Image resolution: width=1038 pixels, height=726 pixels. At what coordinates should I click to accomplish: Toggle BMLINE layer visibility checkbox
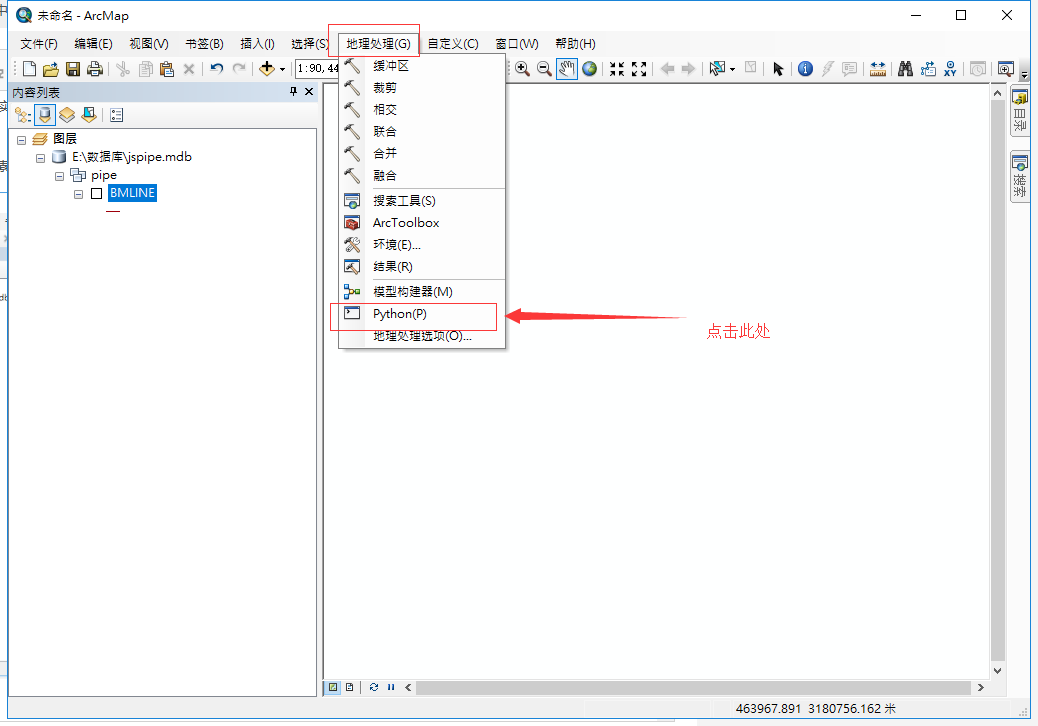click(97, 193)
